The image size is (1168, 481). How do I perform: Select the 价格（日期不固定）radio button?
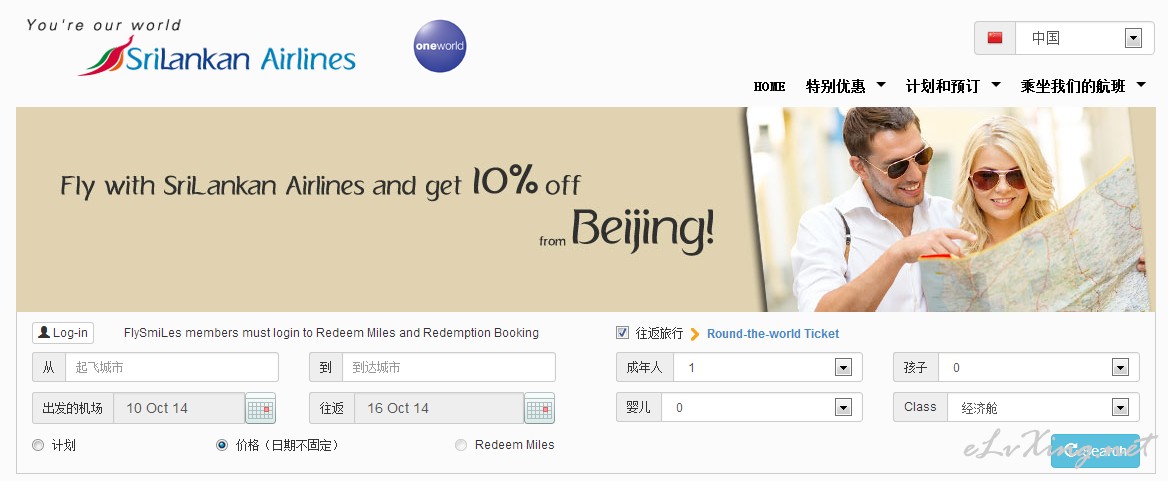click(222, 445)
